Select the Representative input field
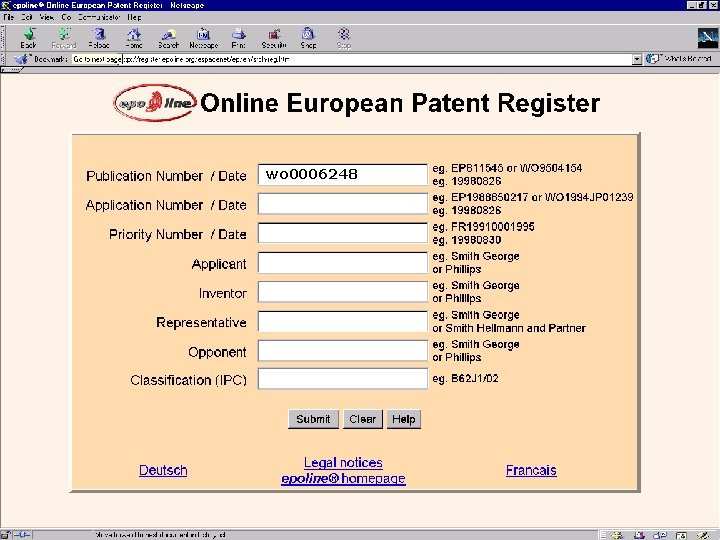 coord(343,321)
